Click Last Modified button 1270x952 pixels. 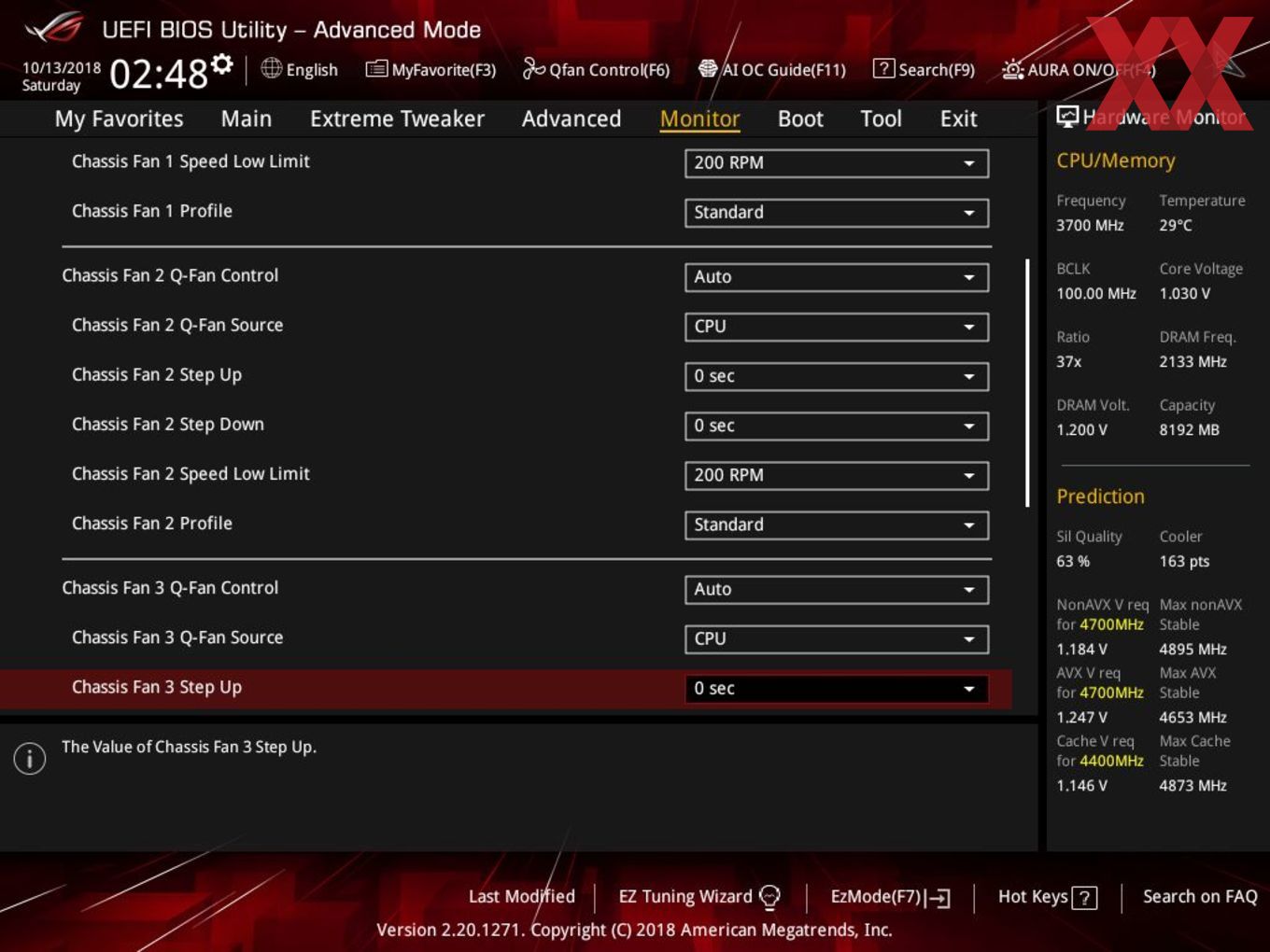click(x=521, y=896)
